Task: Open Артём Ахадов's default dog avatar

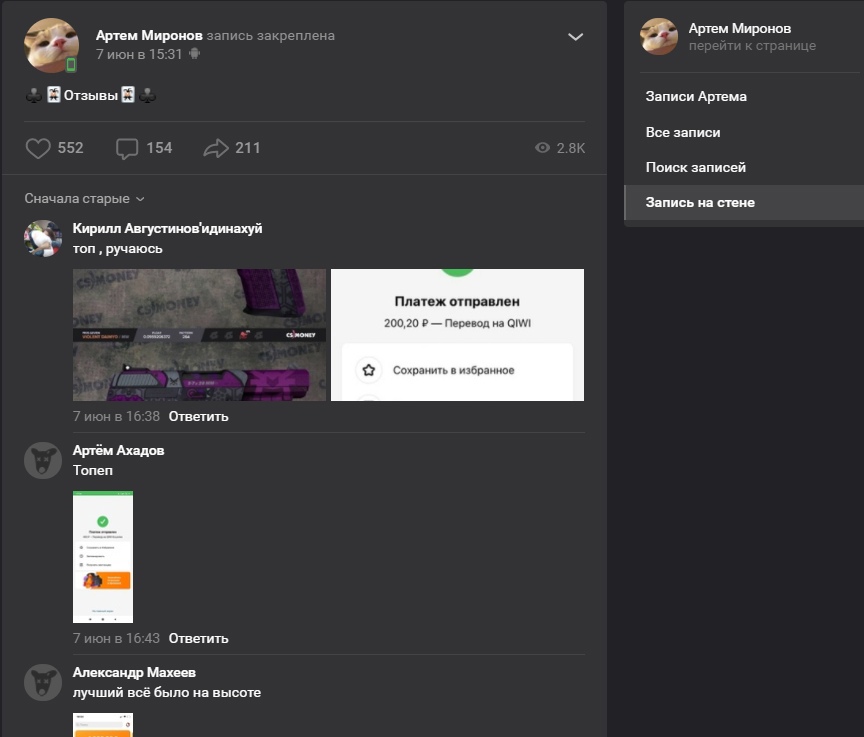Action: (43, 461)
